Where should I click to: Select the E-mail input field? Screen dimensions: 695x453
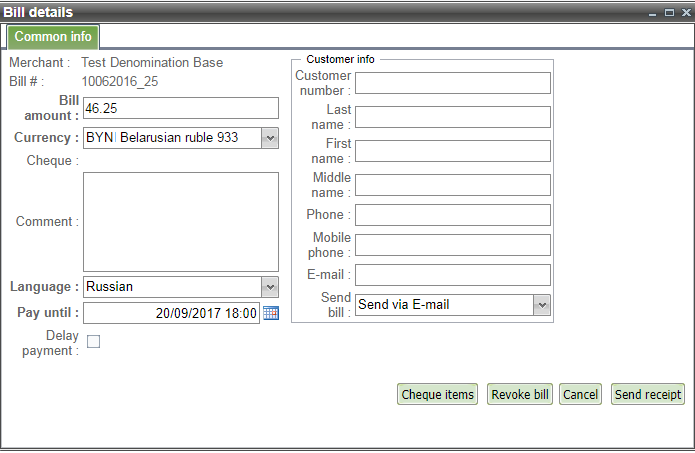tap(452, 275)
